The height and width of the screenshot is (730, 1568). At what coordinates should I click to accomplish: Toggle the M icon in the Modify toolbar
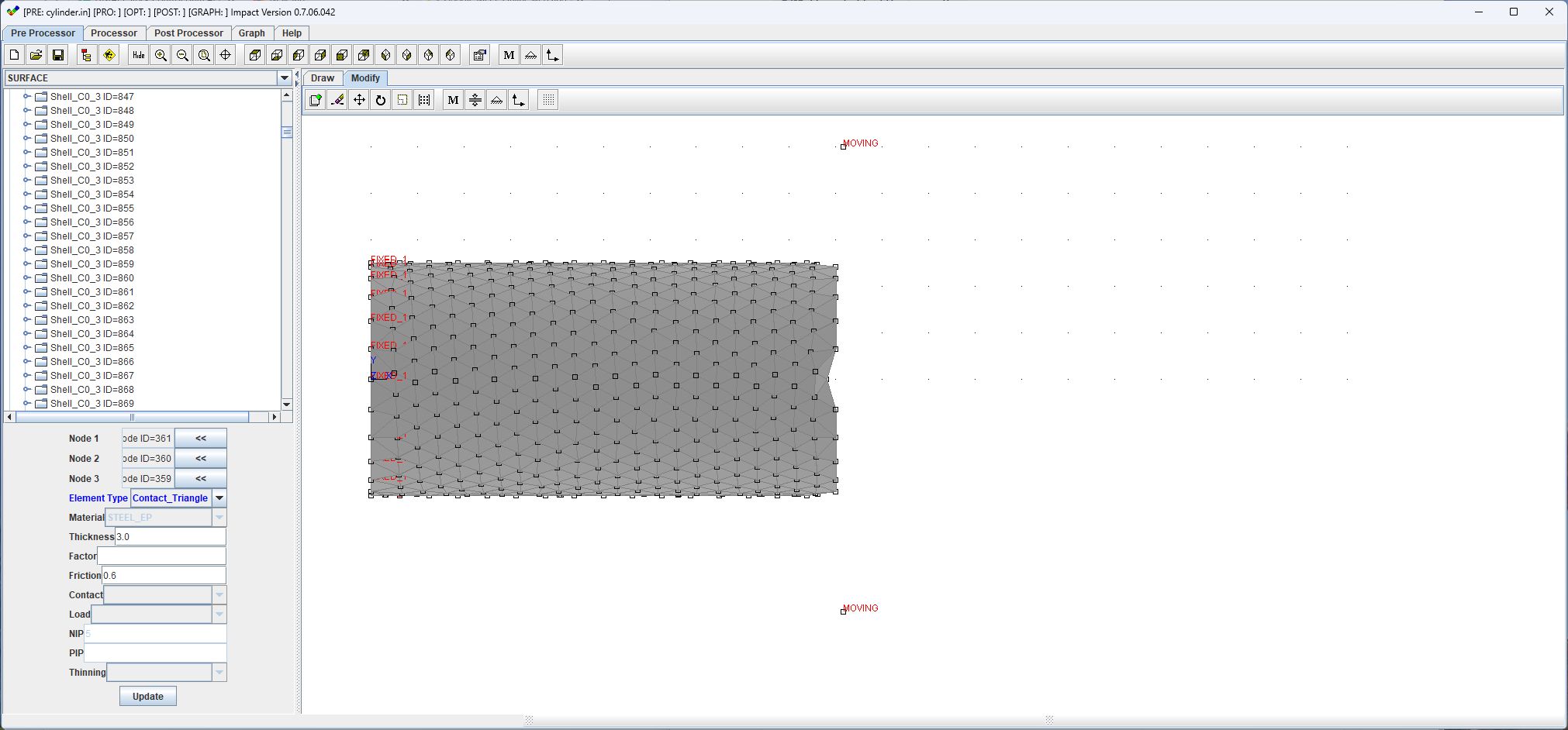[453, 100]
